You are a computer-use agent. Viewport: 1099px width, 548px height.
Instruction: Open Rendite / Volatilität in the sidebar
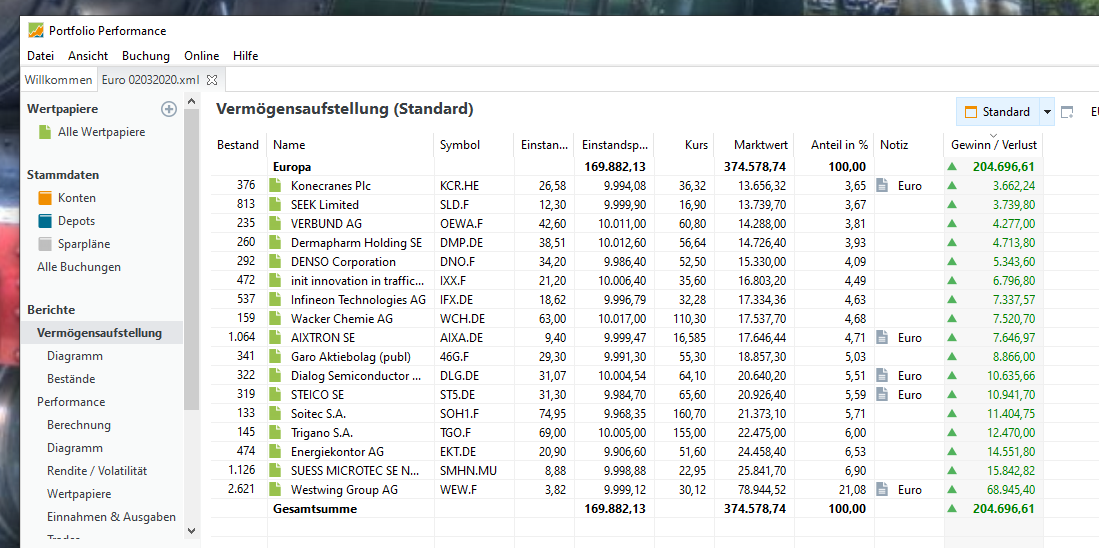97,471
